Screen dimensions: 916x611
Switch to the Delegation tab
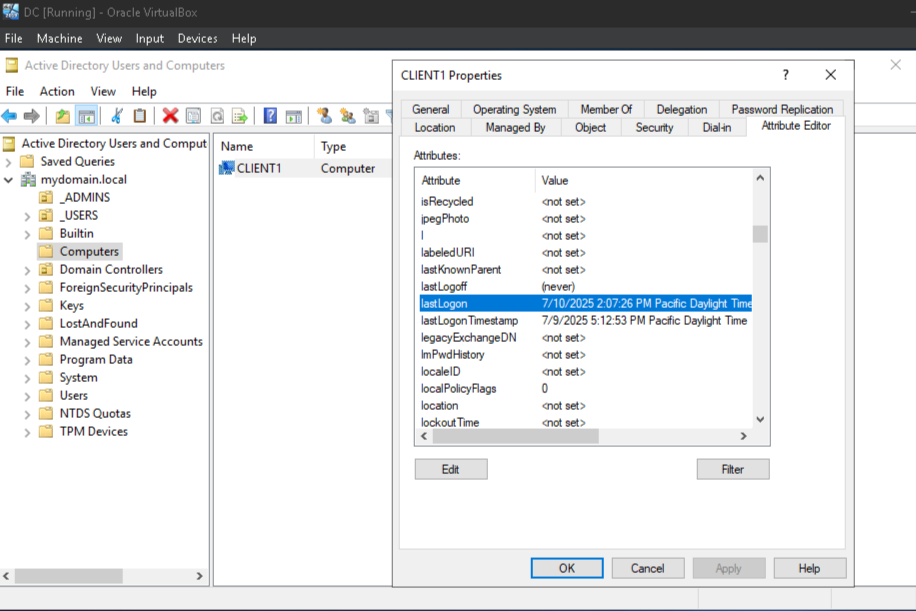(x=681, y=109)
